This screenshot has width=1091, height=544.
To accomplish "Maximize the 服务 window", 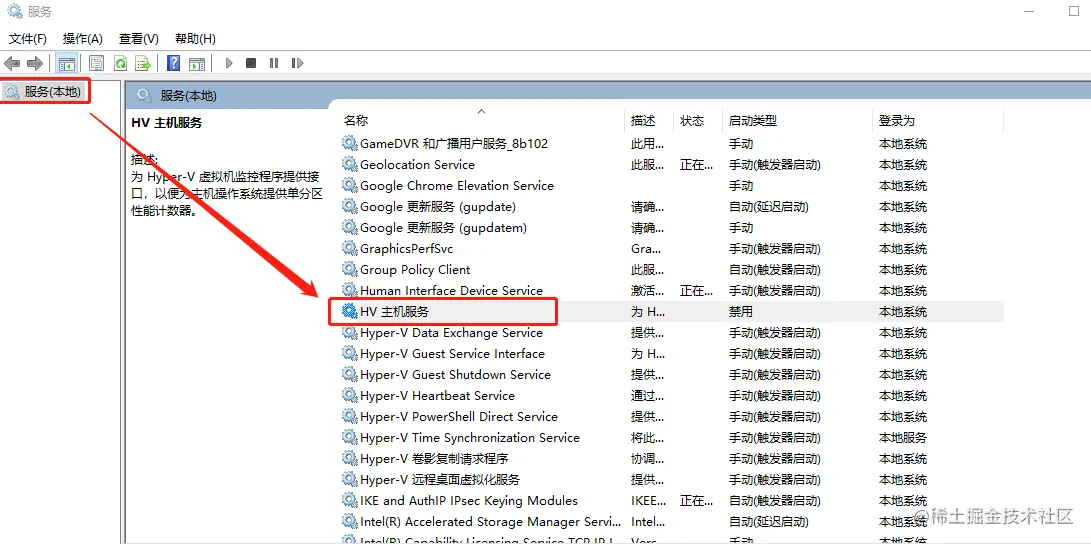I will [x=1074, y=11].
